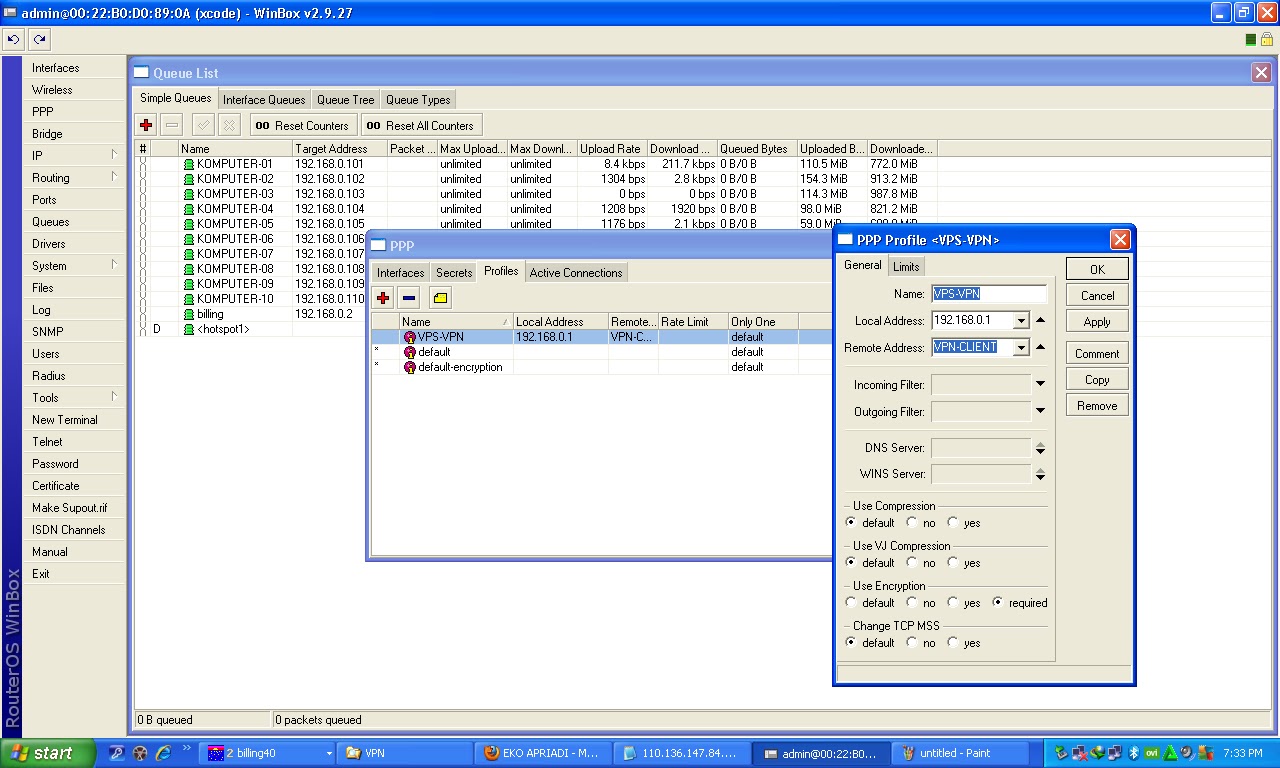Viewport: 1280px width, 768px height.
Task: Click the VPS-VPN profile icon in PPP list
Action: coord(410,337)
